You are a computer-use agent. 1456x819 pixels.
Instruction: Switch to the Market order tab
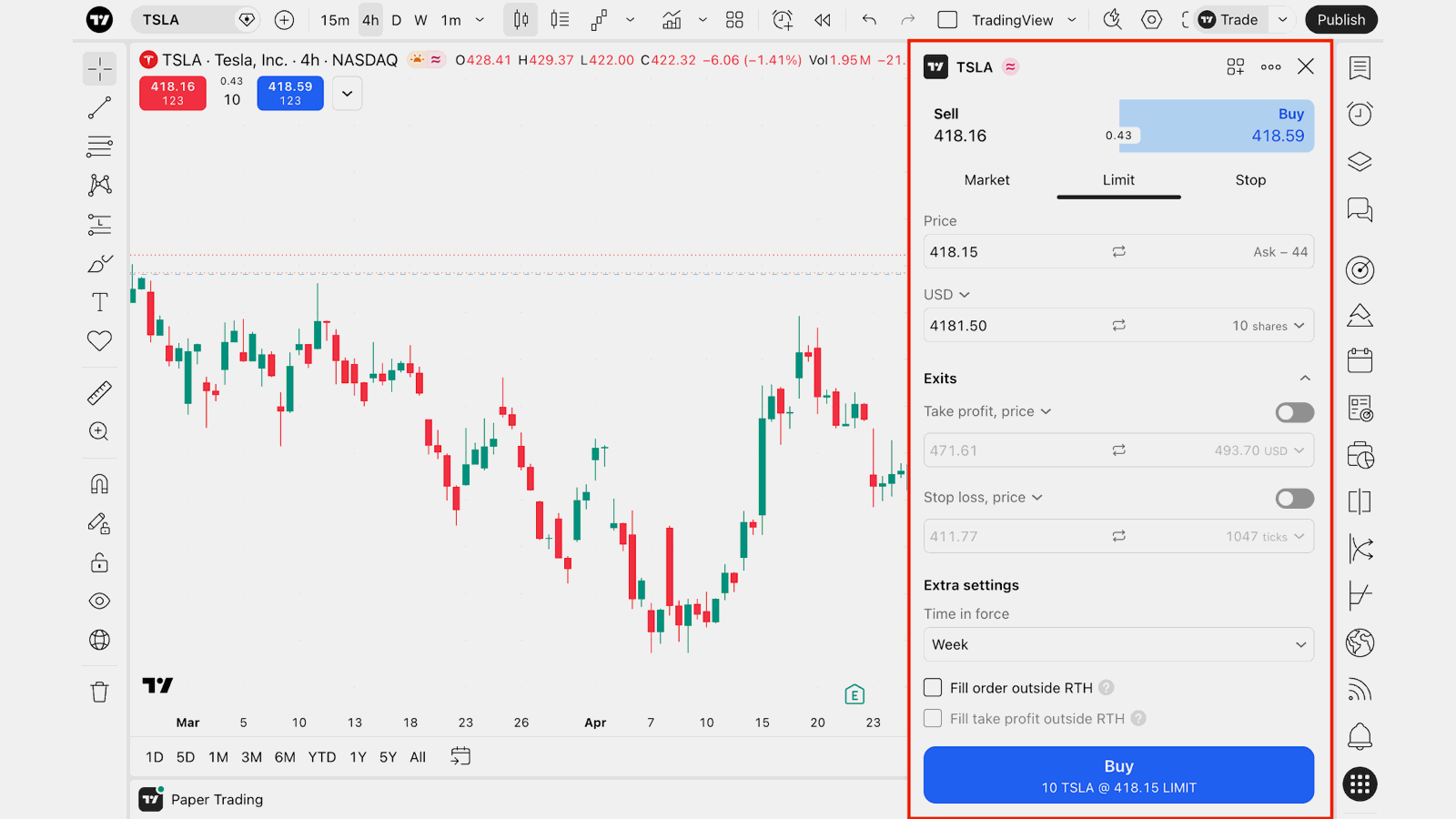(x=987, y=180)
